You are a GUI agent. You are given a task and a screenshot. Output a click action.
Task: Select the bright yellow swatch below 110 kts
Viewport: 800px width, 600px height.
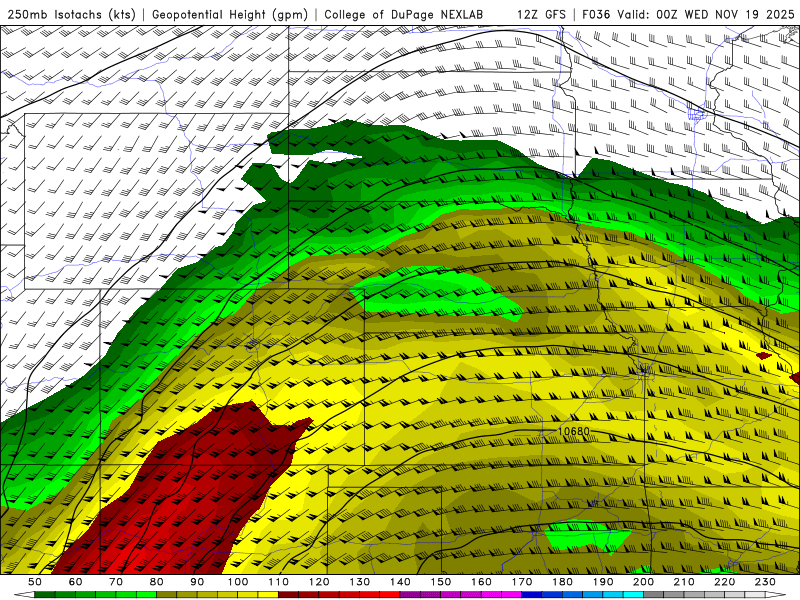(268, 595)
